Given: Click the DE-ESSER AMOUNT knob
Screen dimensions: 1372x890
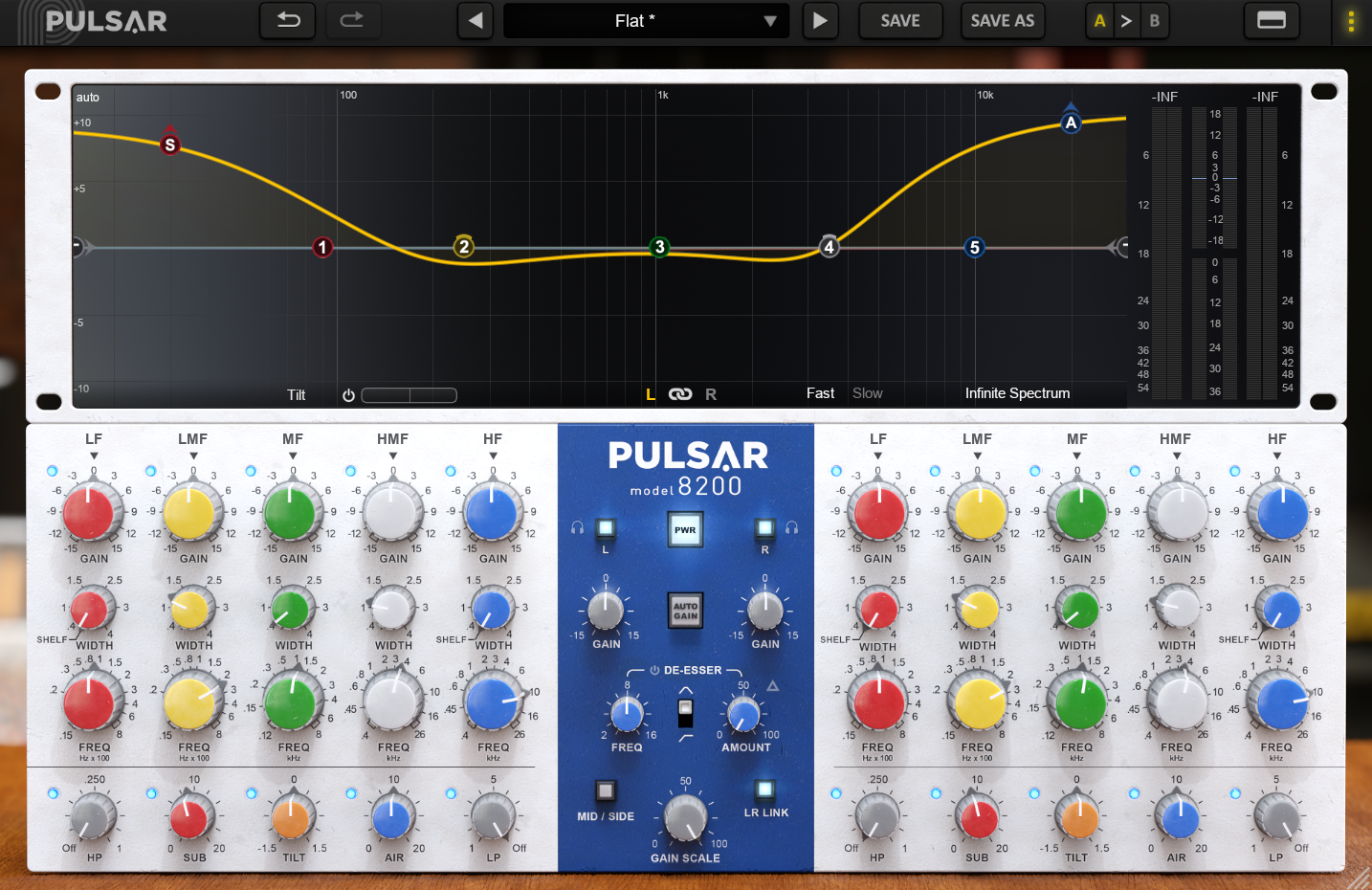Looking at the screenshot, I should (x=743, y=713).
